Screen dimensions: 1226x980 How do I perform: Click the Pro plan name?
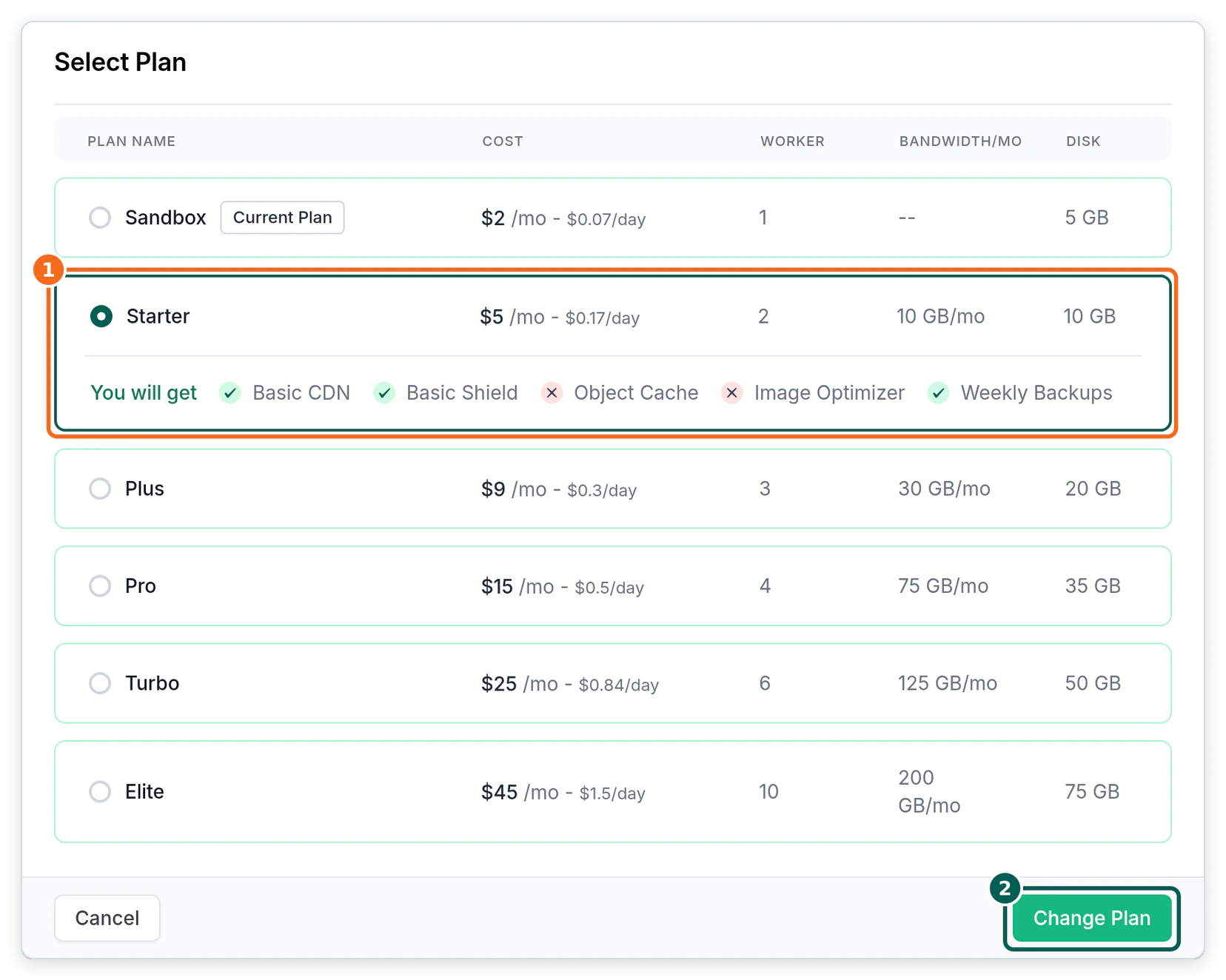point(141,586)
